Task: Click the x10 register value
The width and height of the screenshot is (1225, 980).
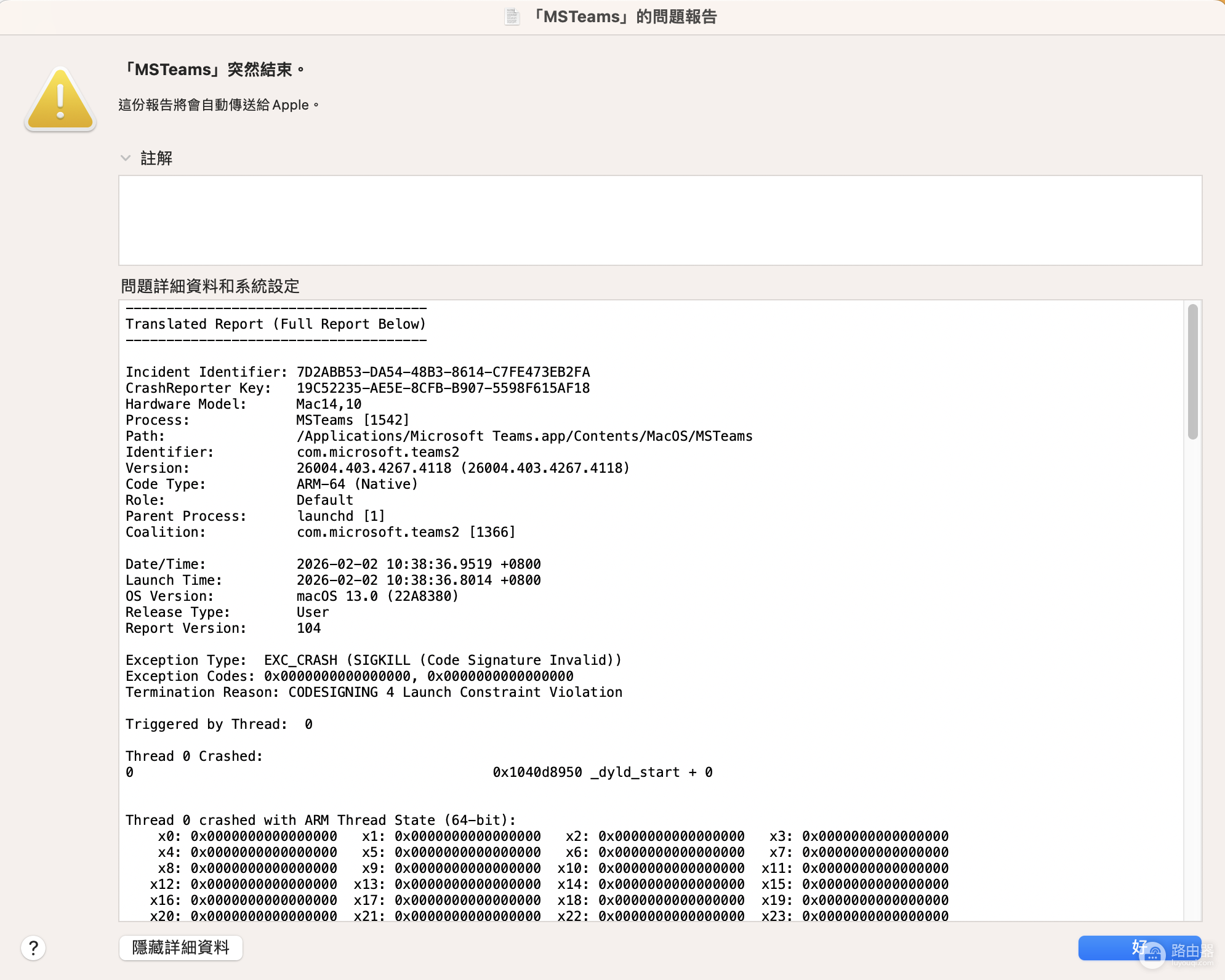Action: (672, 868)
